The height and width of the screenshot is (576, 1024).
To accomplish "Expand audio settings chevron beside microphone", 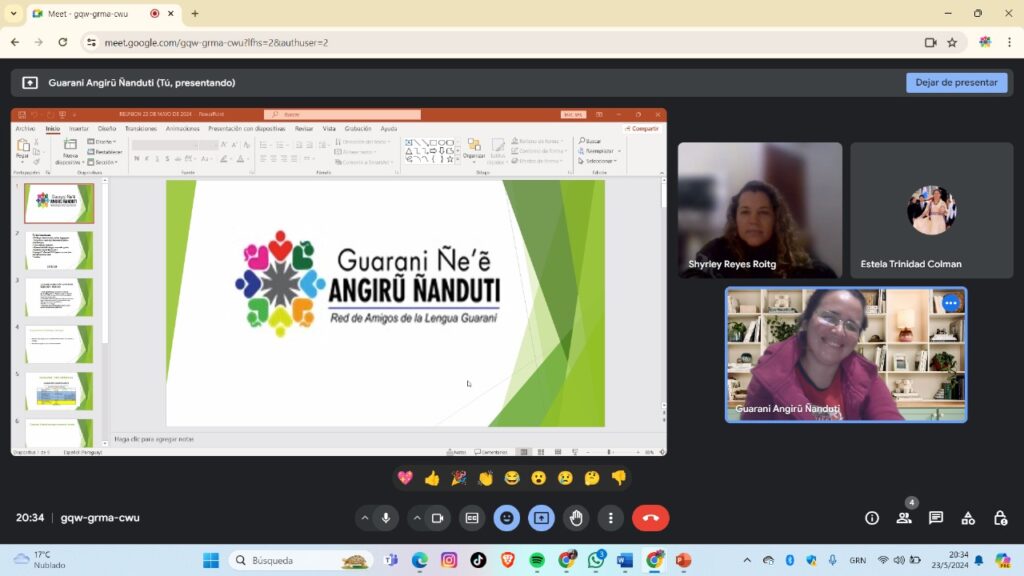I will (x=365, y=518).
